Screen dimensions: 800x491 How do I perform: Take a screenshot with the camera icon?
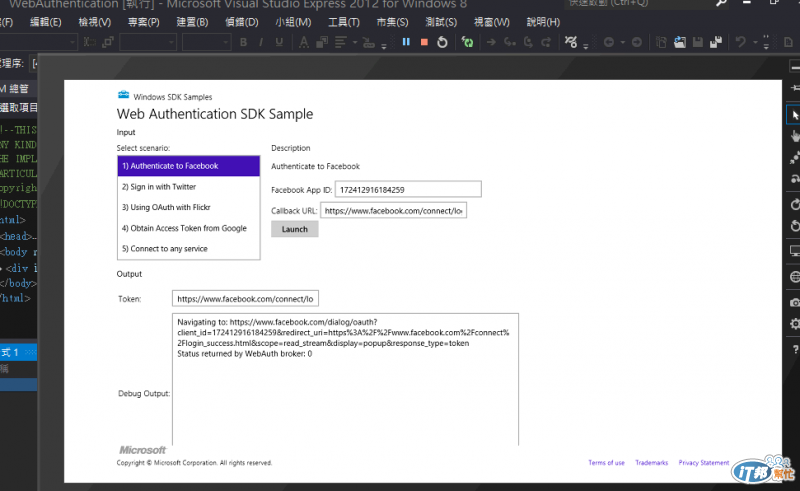[x=794, y=302]
